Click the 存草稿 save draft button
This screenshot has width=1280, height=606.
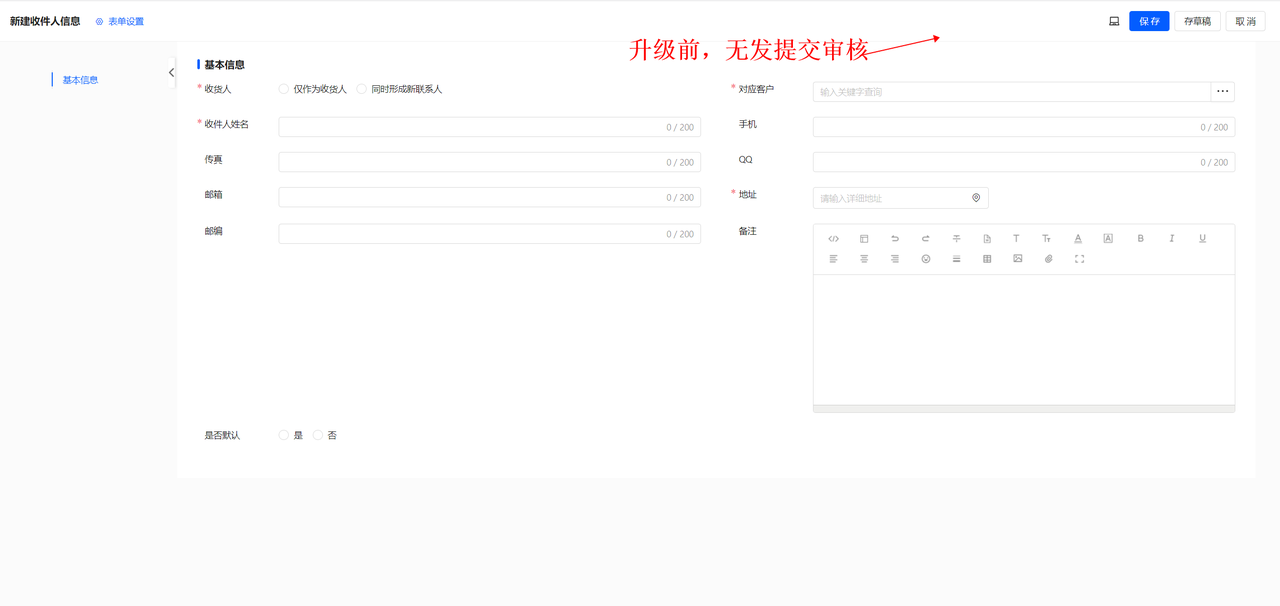[1197, 21]
